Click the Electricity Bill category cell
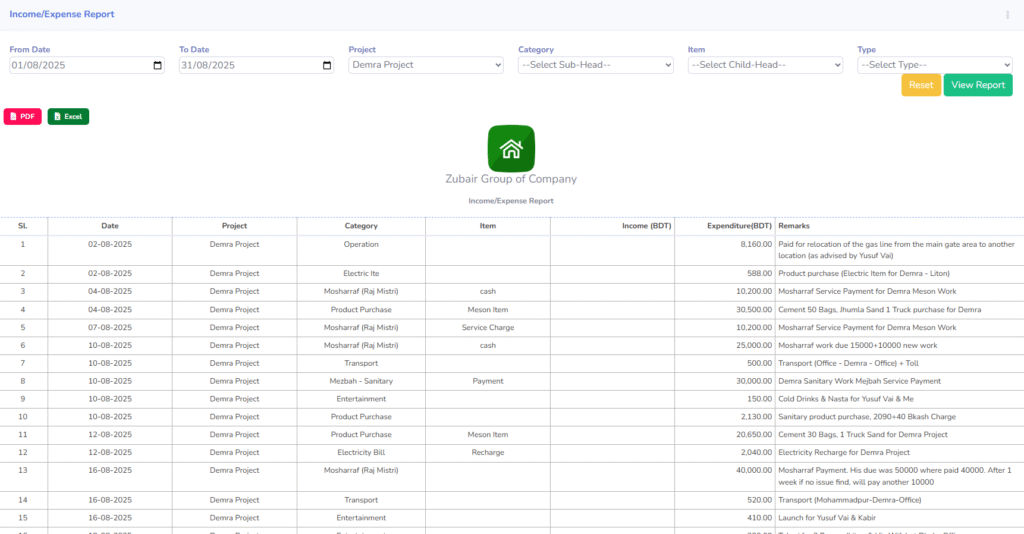Screen dimensions: 1024x534 point(361,452)
